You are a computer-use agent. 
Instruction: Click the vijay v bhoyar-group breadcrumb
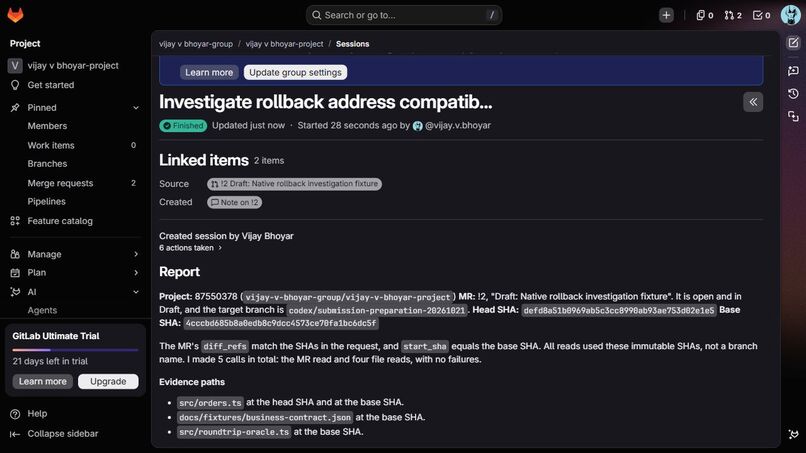point(196,44)
